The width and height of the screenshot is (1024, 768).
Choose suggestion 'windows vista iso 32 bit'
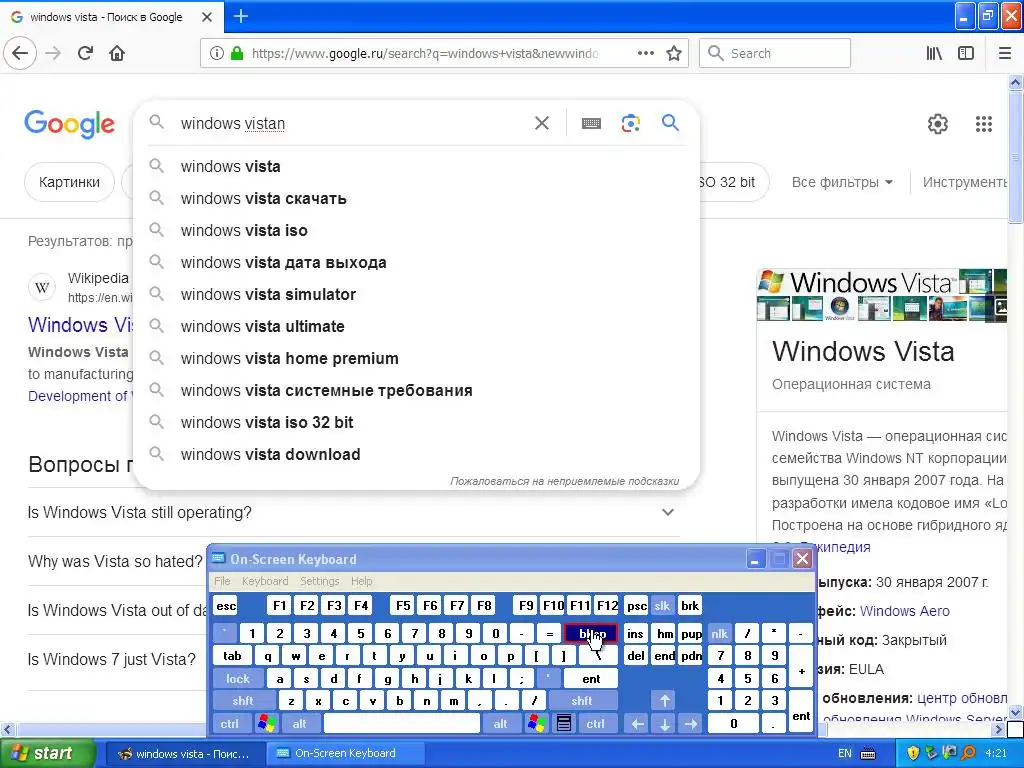[x=416, y=423]
